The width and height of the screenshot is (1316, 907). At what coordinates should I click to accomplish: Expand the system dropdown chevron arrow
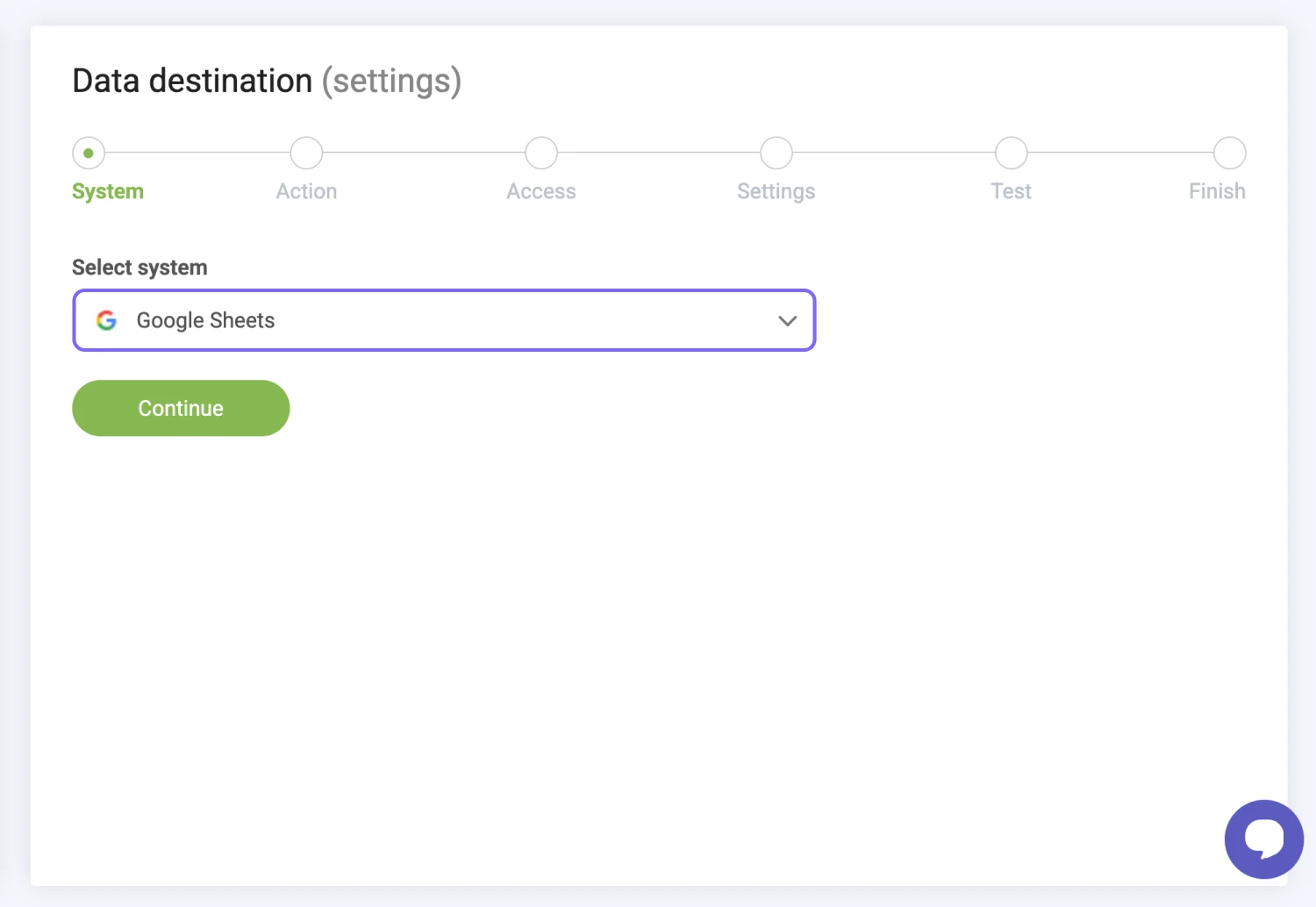tap(787, 321)
